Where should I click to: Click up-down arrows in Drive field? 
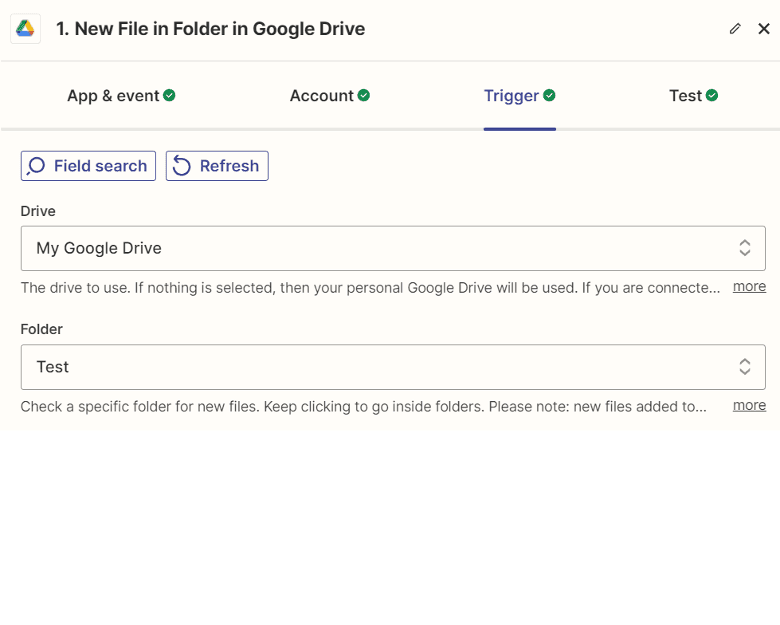point(745,248)
